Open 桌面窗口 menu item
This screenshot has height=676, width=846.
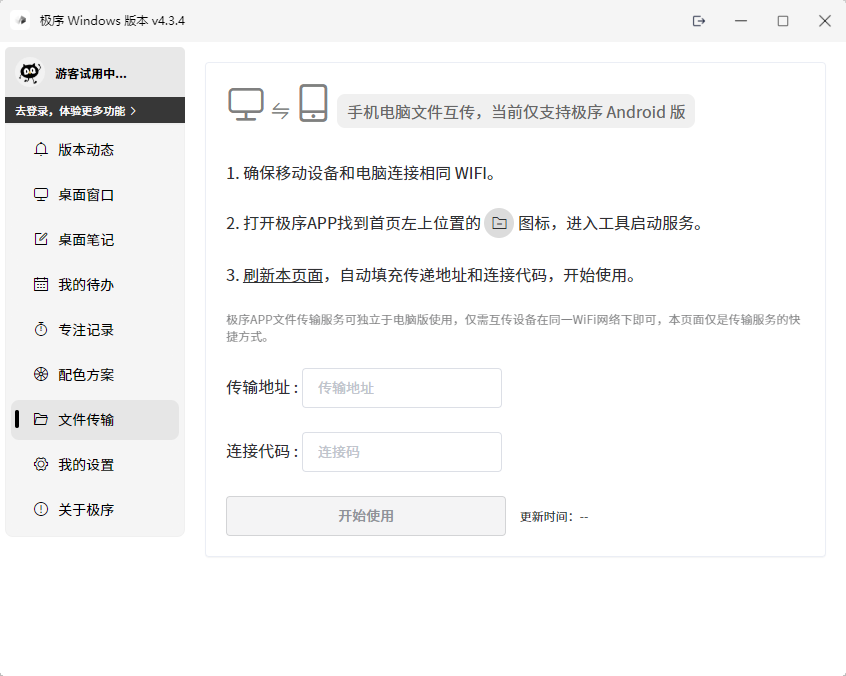tap(95, 195)
